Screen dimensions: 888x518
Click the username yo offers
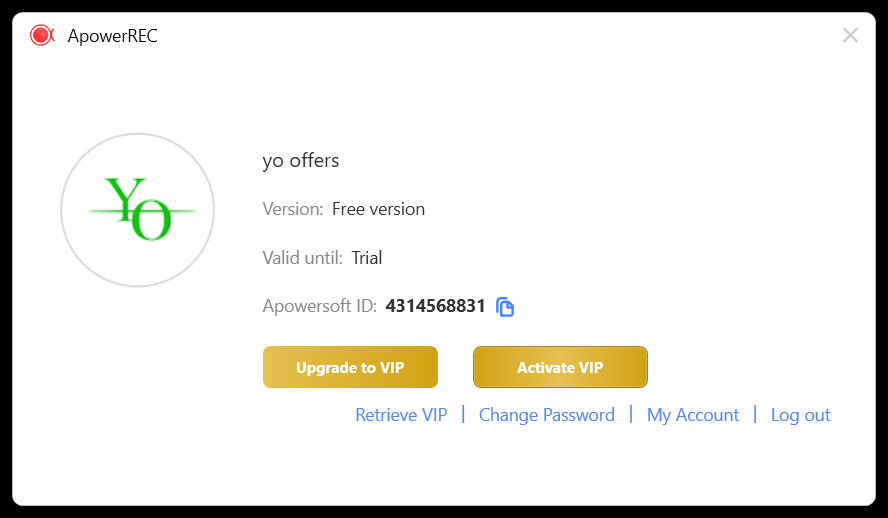(301, 161)
